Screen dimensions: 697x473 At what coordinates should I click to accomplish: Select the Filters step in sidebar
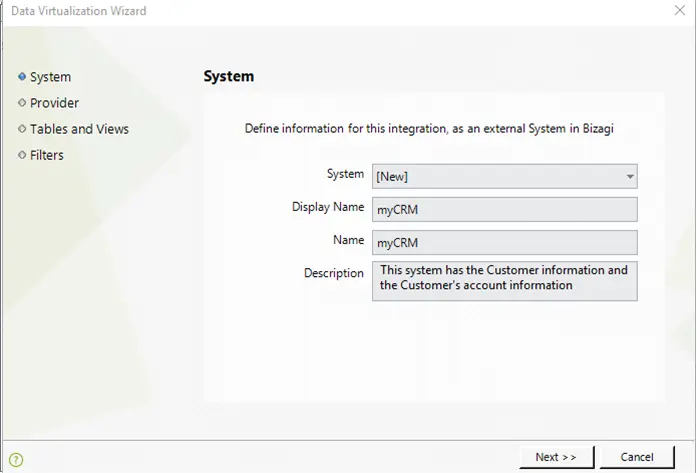pos(47,155)
